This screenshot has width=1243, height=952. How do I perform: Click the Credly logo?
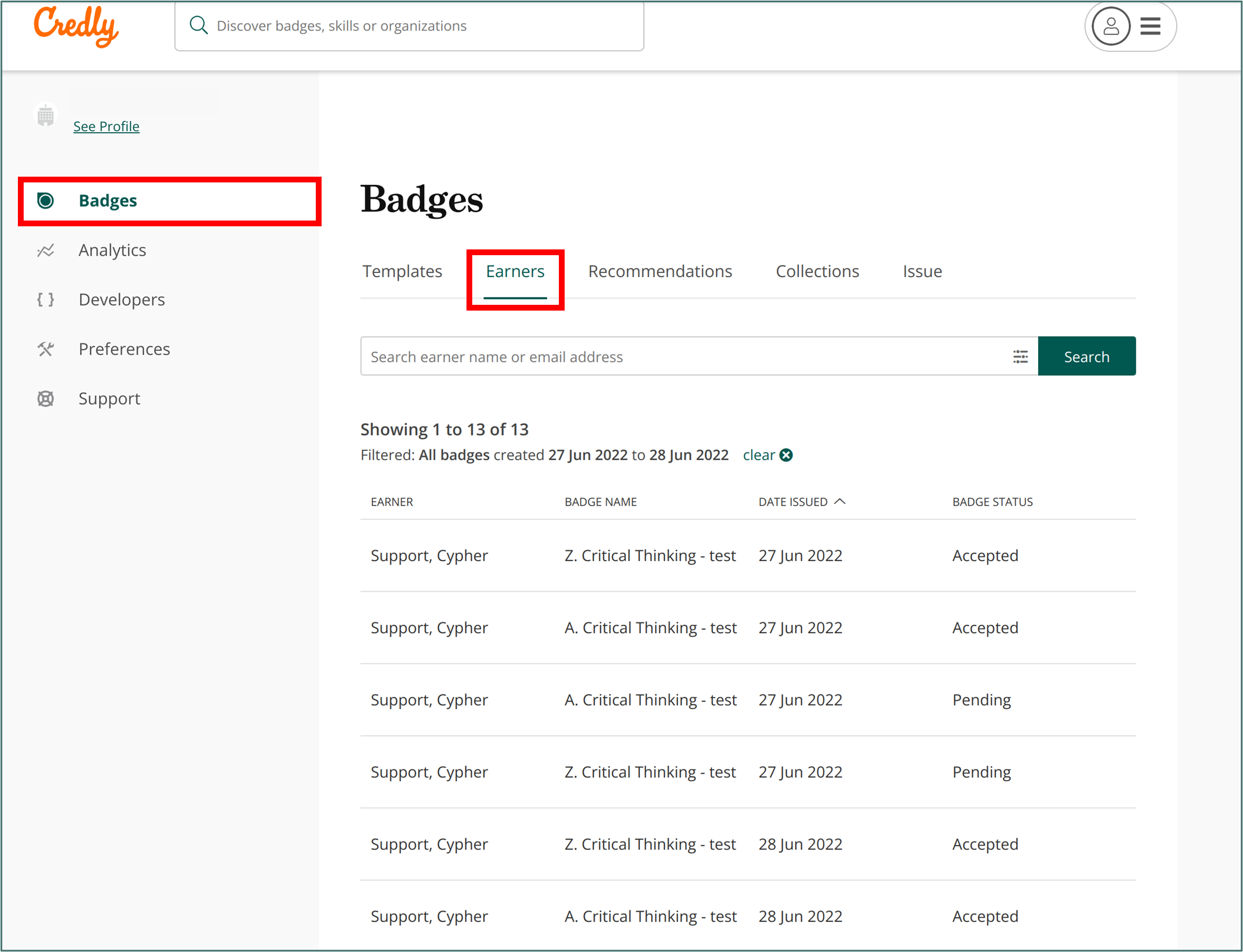pyautogui.click(x=76, y=26)
